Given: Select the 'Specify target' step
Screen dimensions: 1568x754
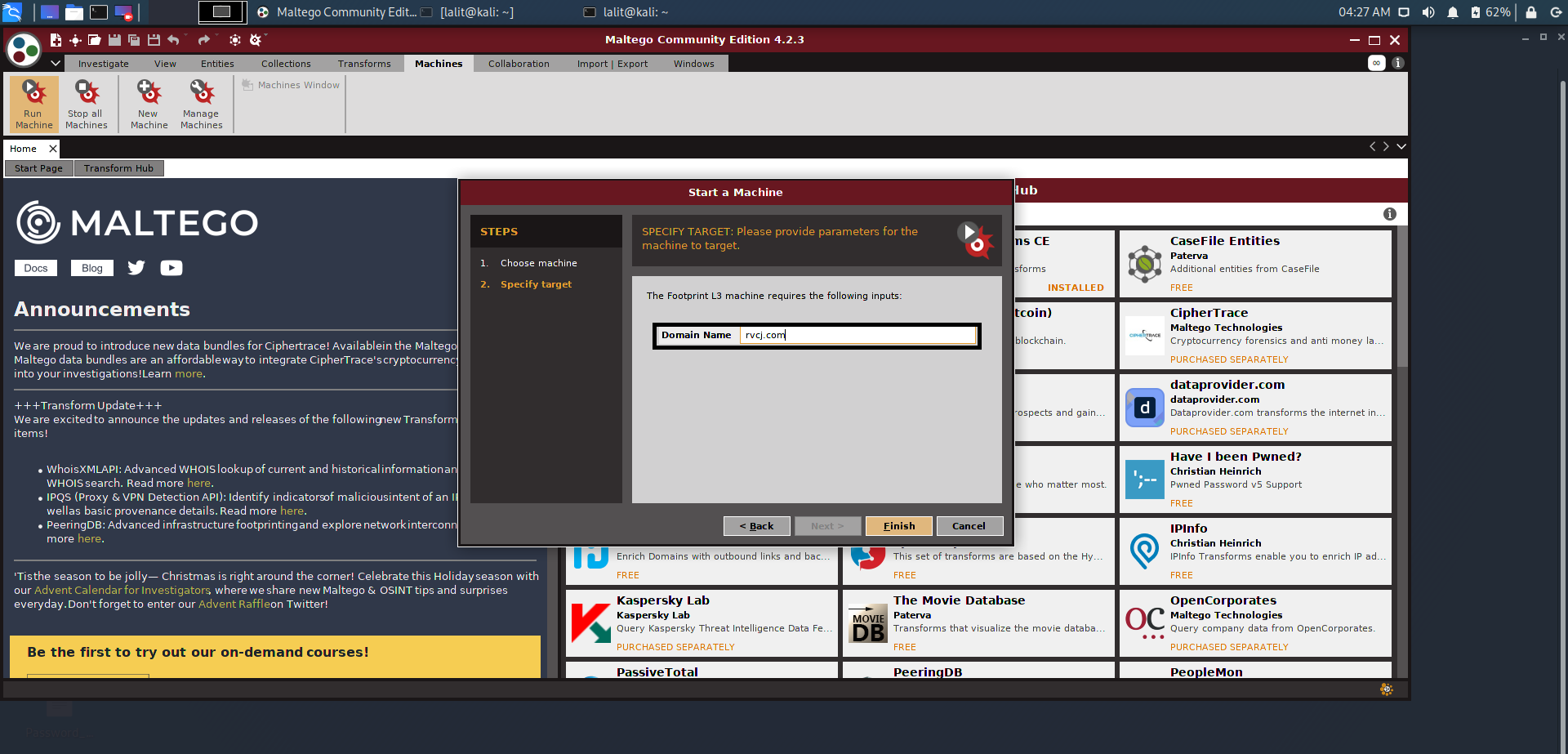Looking at the screenshot, I should [536, 284].
